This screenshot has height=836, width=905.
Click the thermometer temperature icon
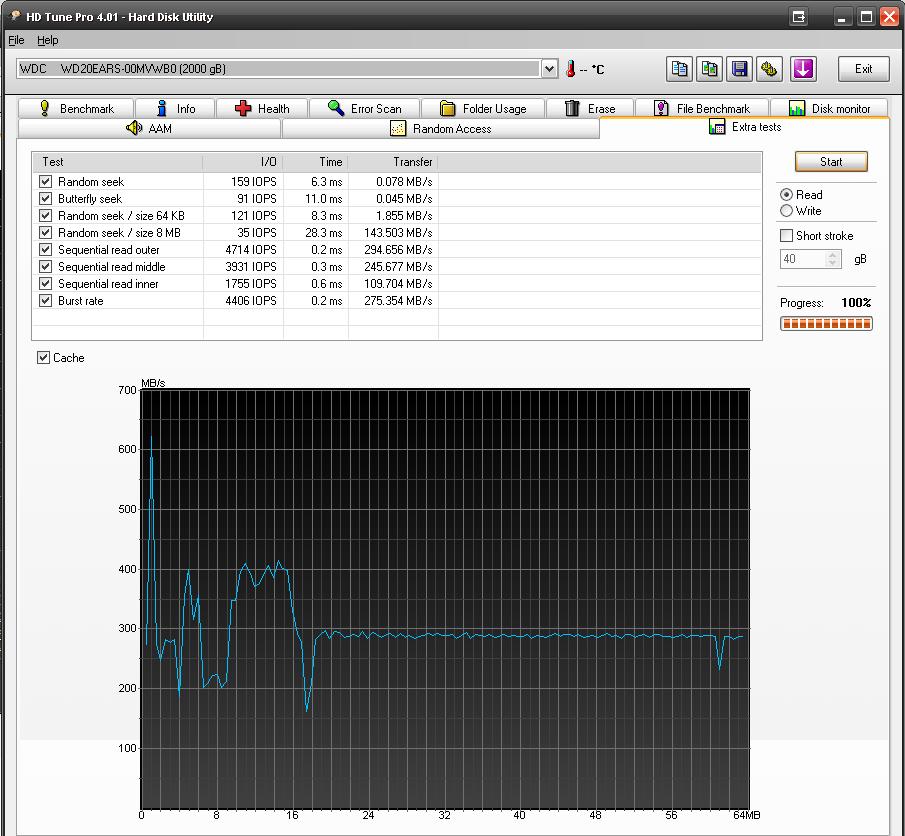(570, 69)
